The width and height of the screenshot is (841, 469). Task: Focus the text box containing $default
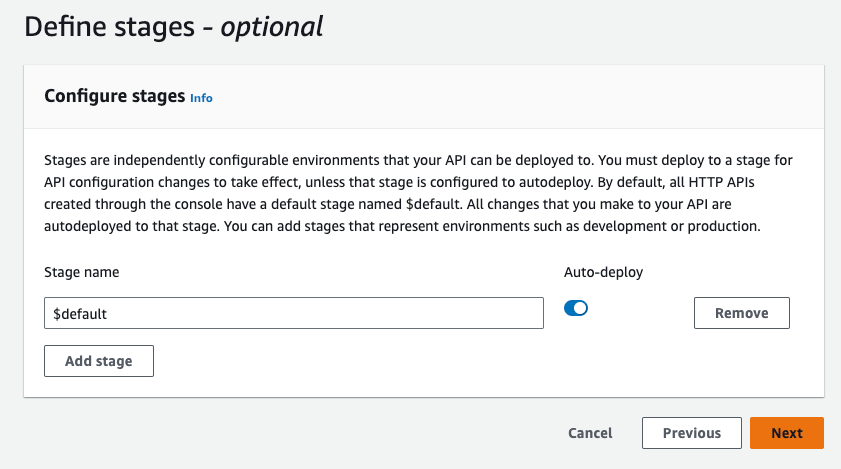pos(294,313)
